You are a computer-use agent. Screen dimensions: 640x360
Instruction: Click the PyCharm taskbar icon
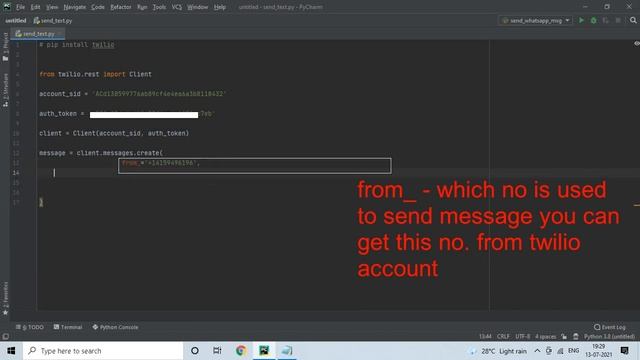264,351
